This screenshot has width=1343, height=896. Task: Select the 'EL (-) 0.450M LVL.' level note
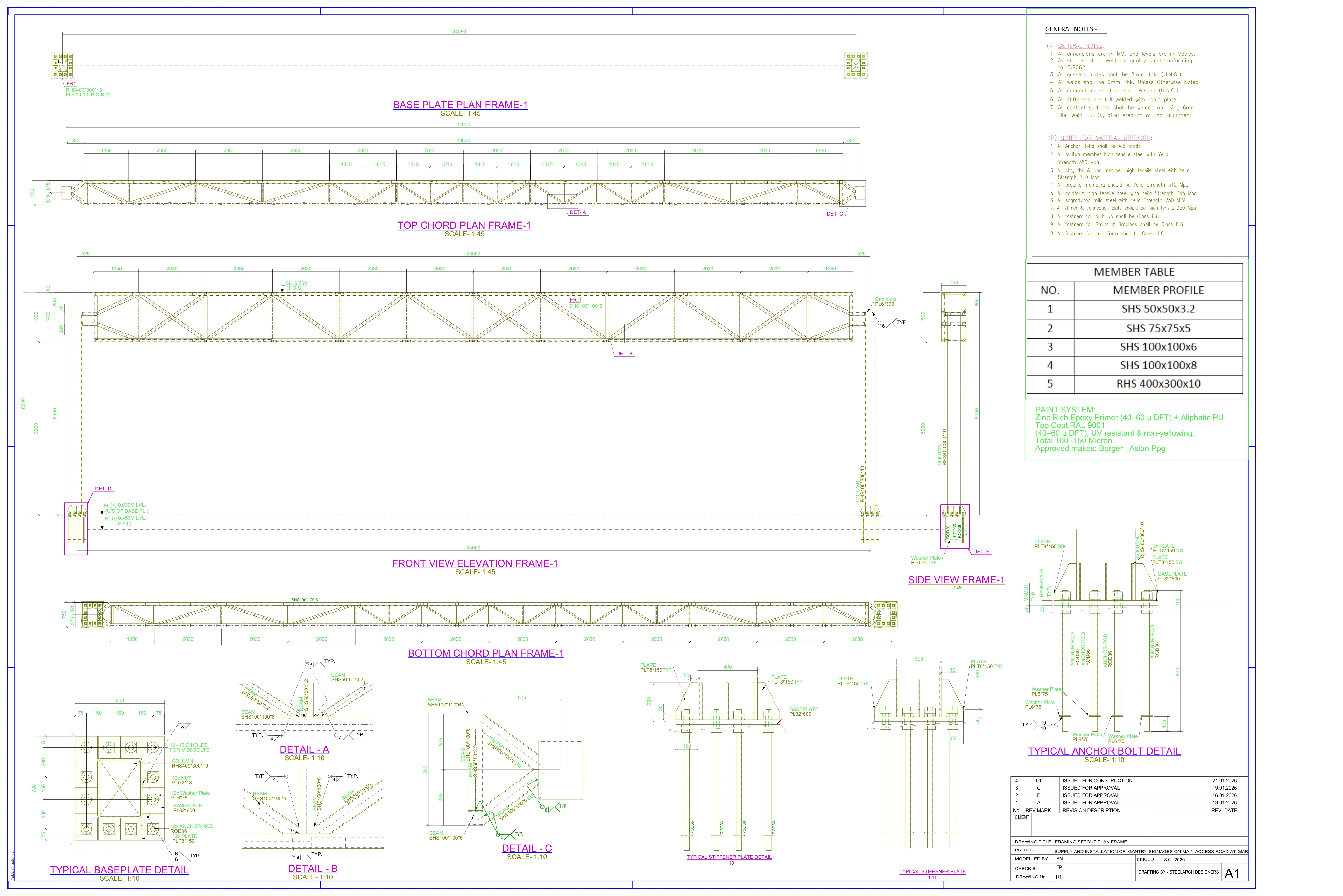click(125, 518)
